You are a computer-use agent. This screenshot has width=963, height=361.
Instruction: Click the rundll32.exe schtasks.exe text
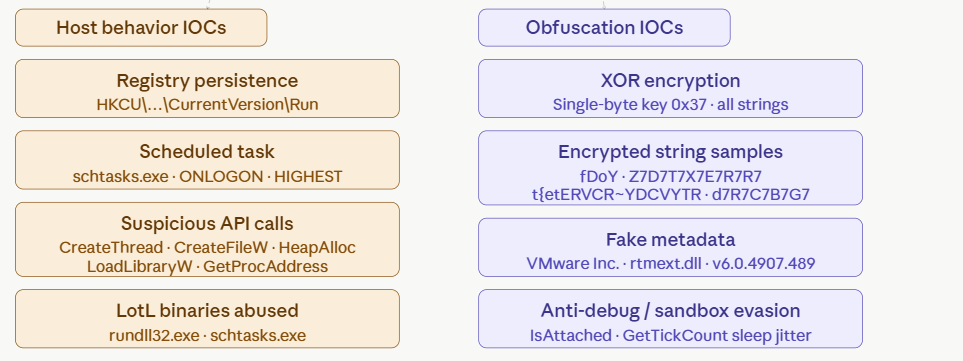208,335
